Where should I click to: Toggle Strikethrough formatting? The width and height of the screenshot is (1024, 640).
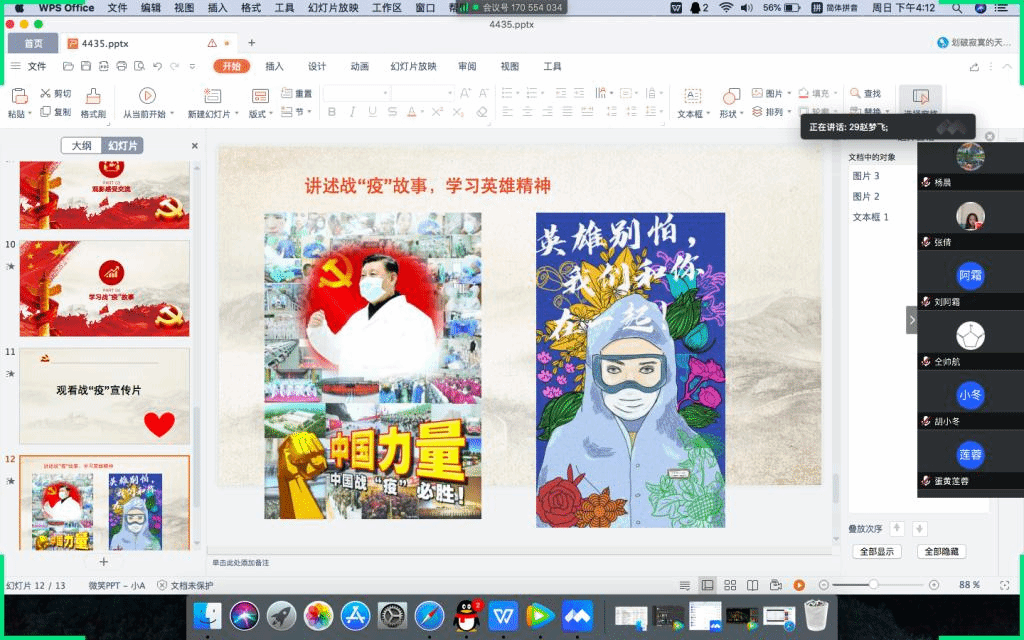click(392, 112)
